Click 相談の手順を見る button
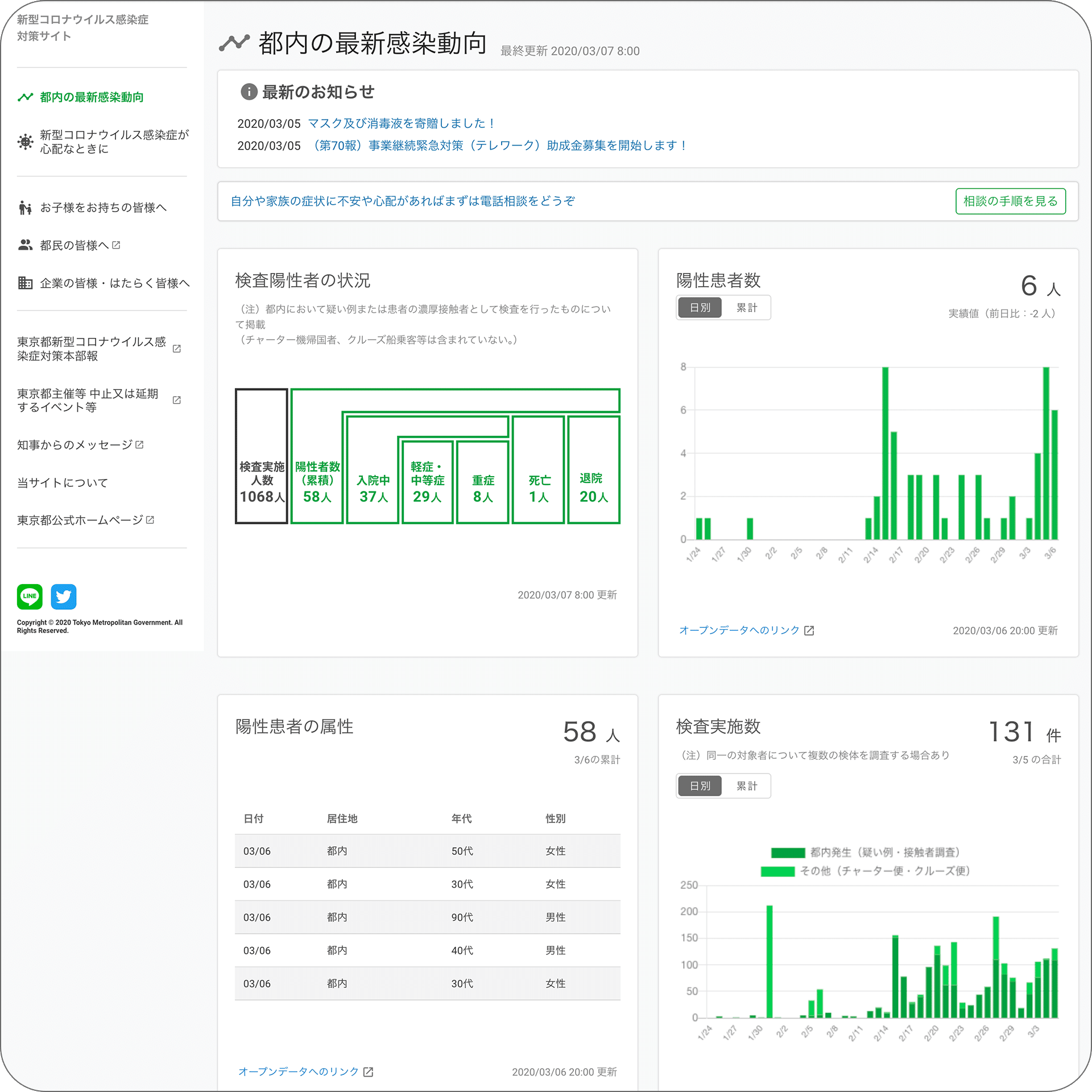This screenshot has height=1092, width=1092. point(1010,201)
